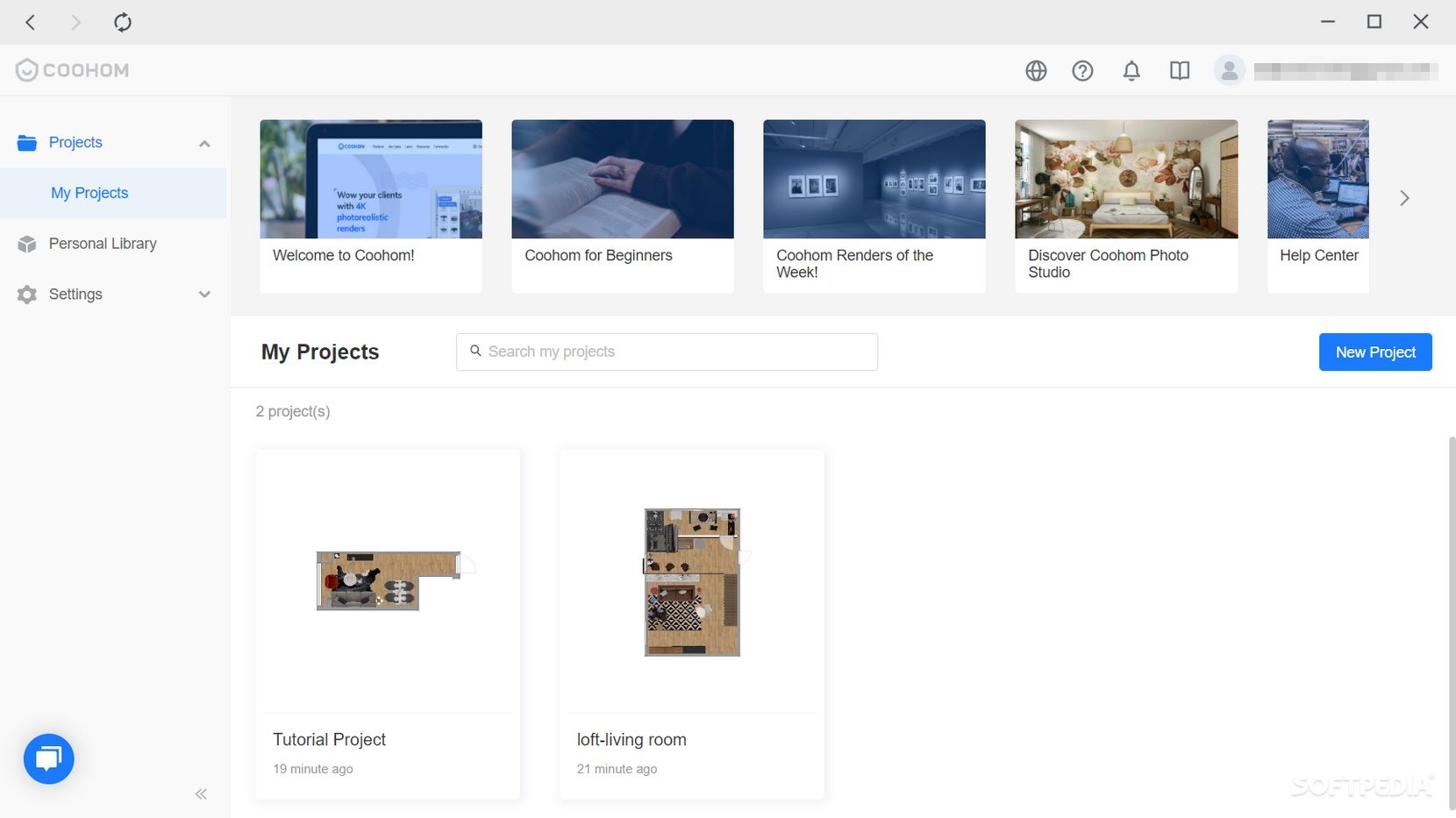1456x818 pixels.
Task: Click the Projects folder icon
Action: pyautogui.click(x=27, y=143)
